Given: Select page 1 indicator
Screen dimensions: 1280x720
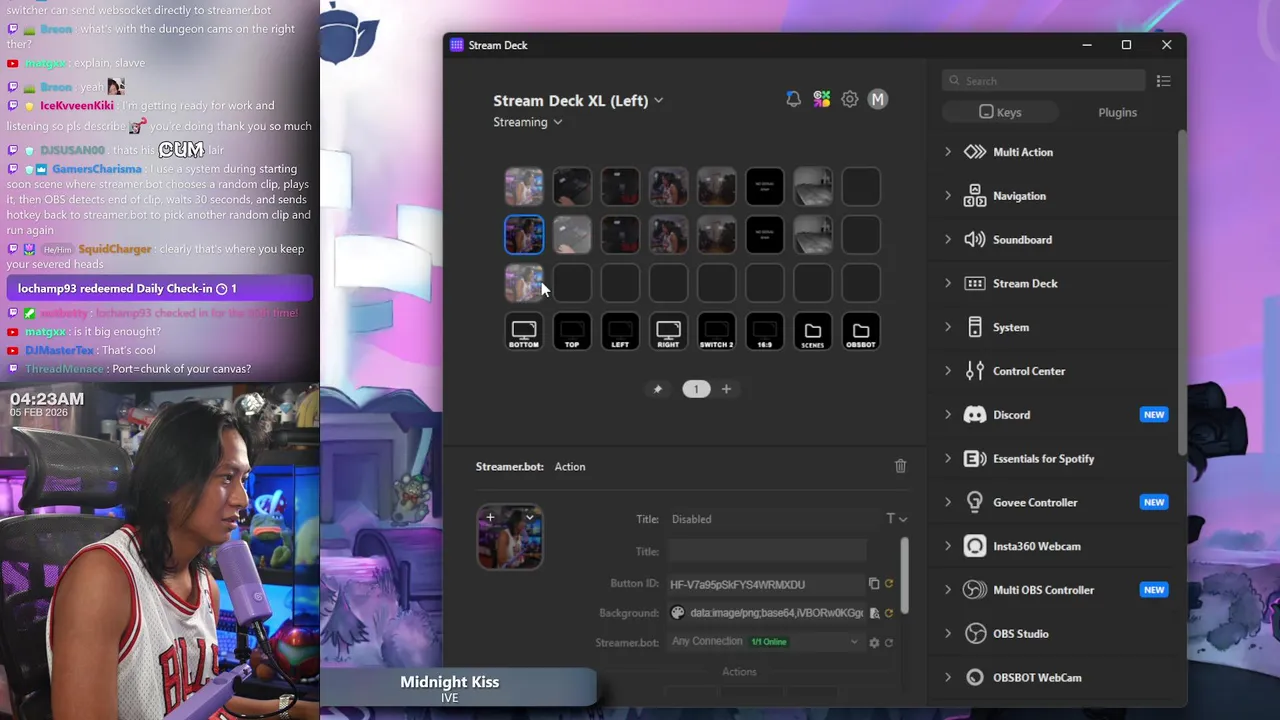Looking at the screenshot, I should (x=696, y=389).
